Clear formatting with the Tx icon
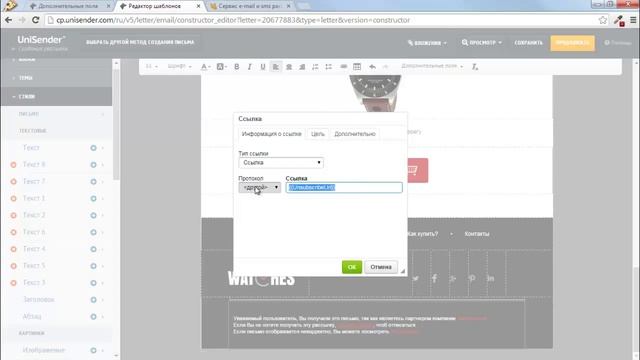The image size is (640, 360). 475,67
